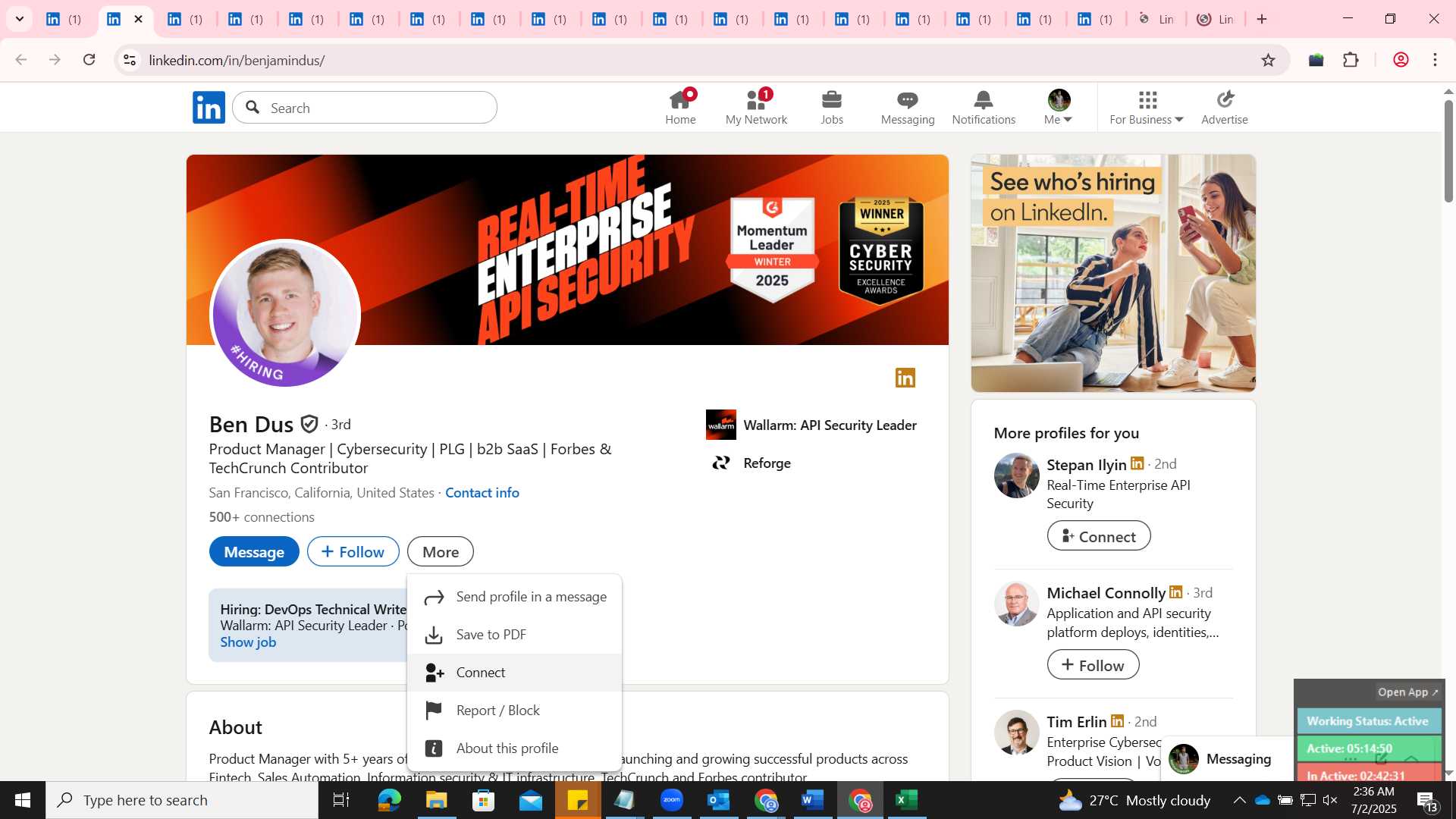Open the Advertise nav icon
The image size is (1456, 819).
1225,107
